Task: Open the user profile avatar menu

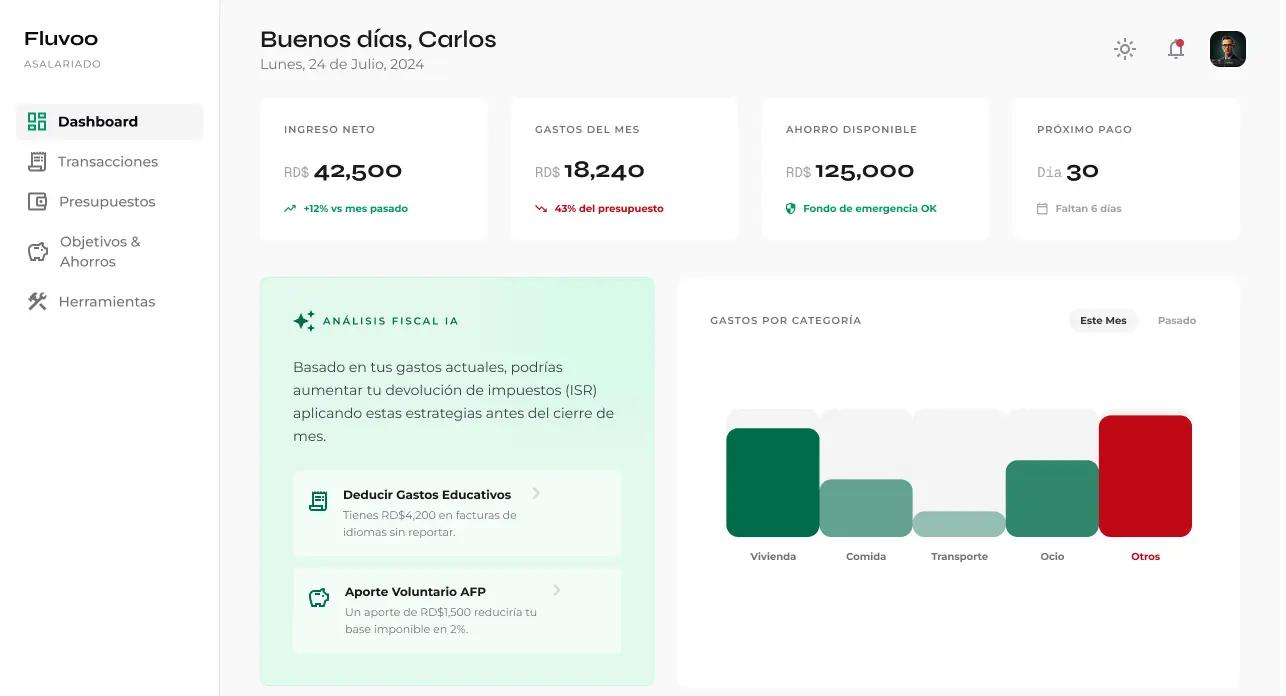Action: (1227, 48)
